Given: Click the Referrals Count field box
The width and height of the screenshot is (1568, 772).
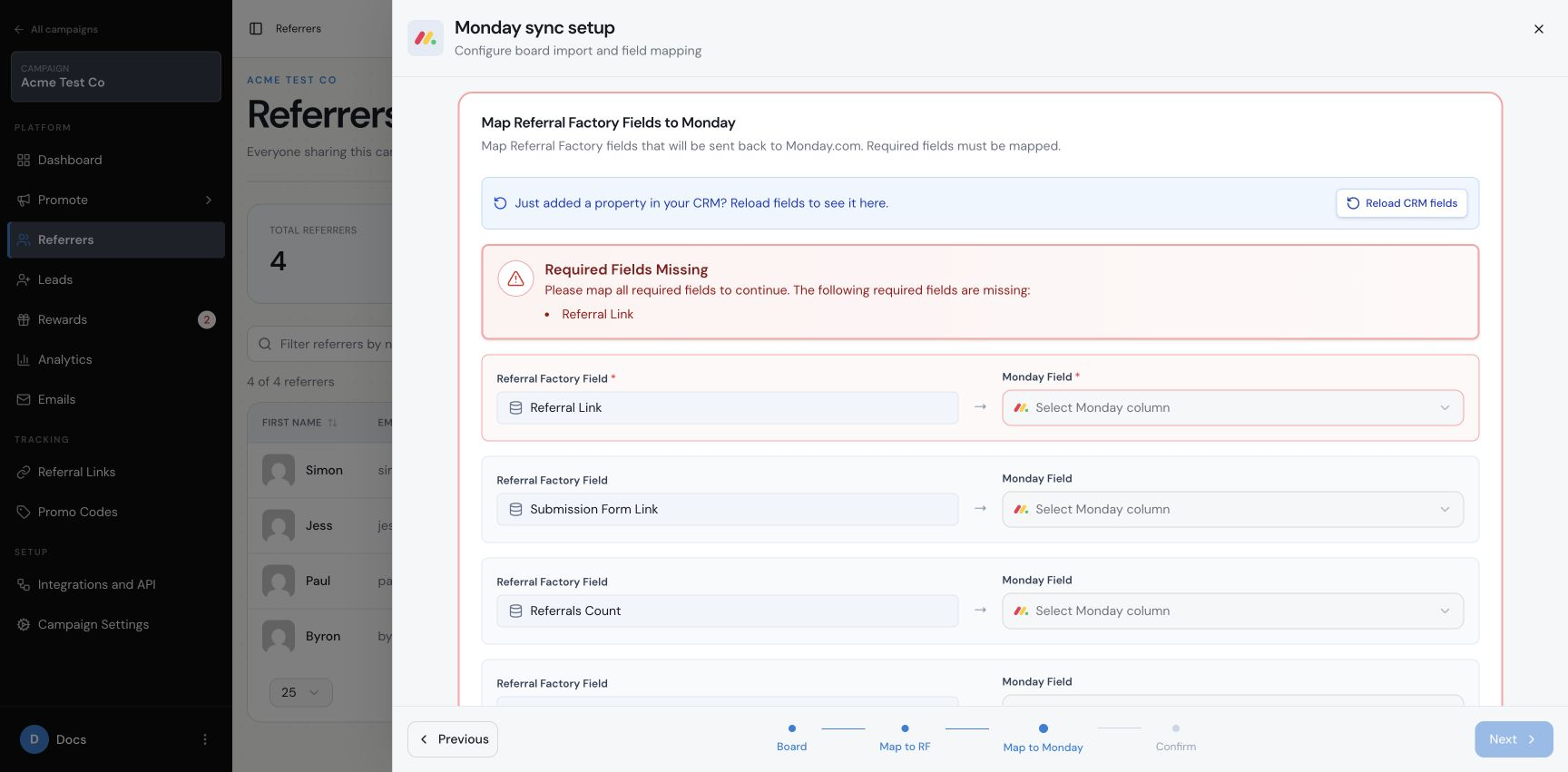Looking at the screenshot, I should pyautogui.click(x=727, y=611).
